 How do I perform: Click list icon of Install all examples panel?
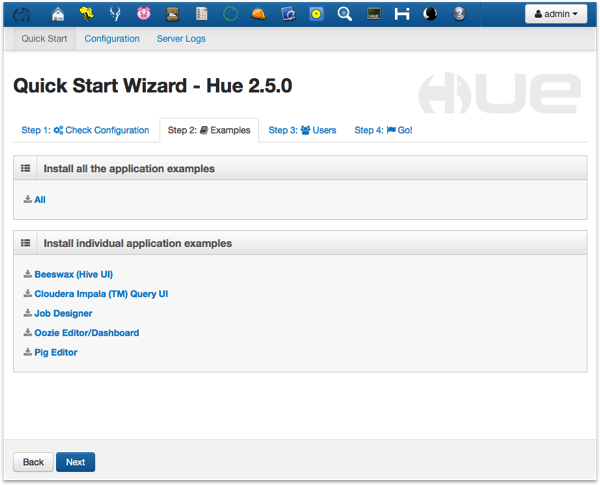pos(26,168)
